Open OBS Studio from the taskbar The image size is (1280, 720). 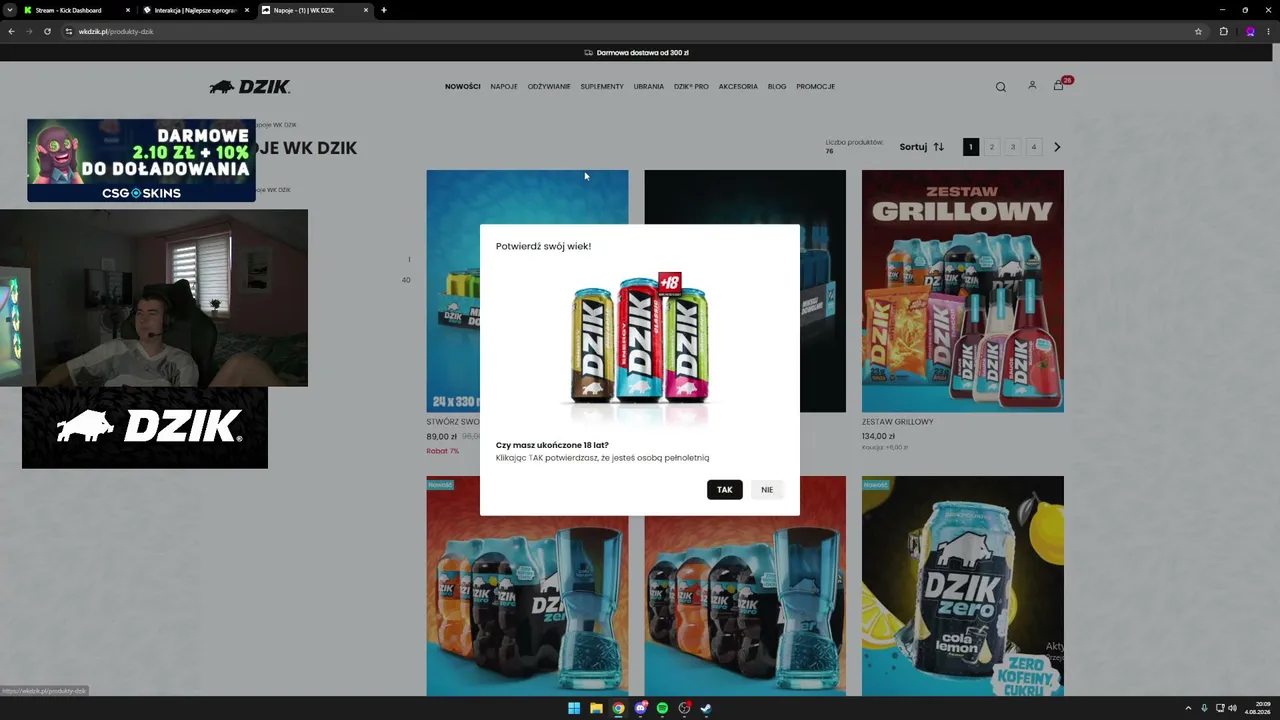pyautogui.click(x=685, y=708)
